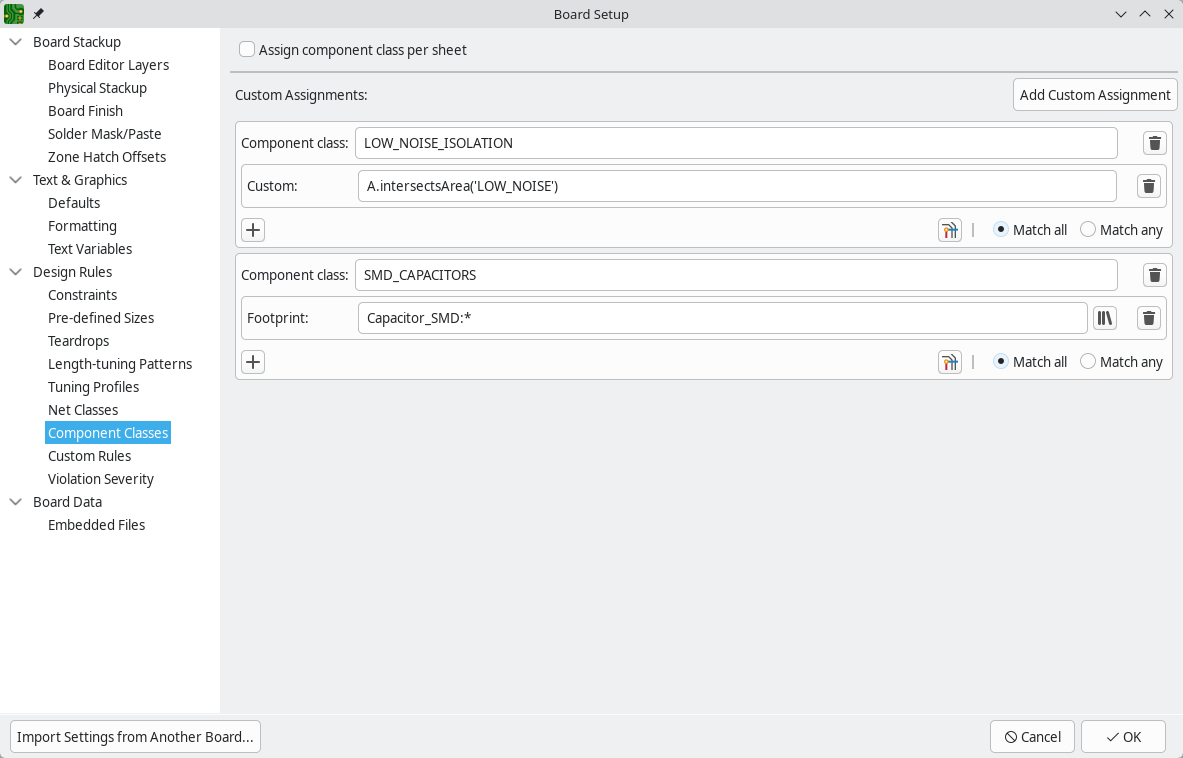Select Match any for LOW_NOISE_ISOLATION
The width and height of the screenshot is (1183, 758).
pos(1087,229)
